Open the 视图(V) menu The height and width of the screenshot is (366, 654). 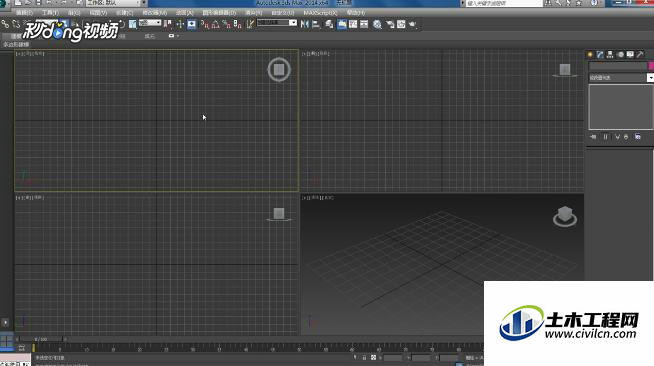98,13
